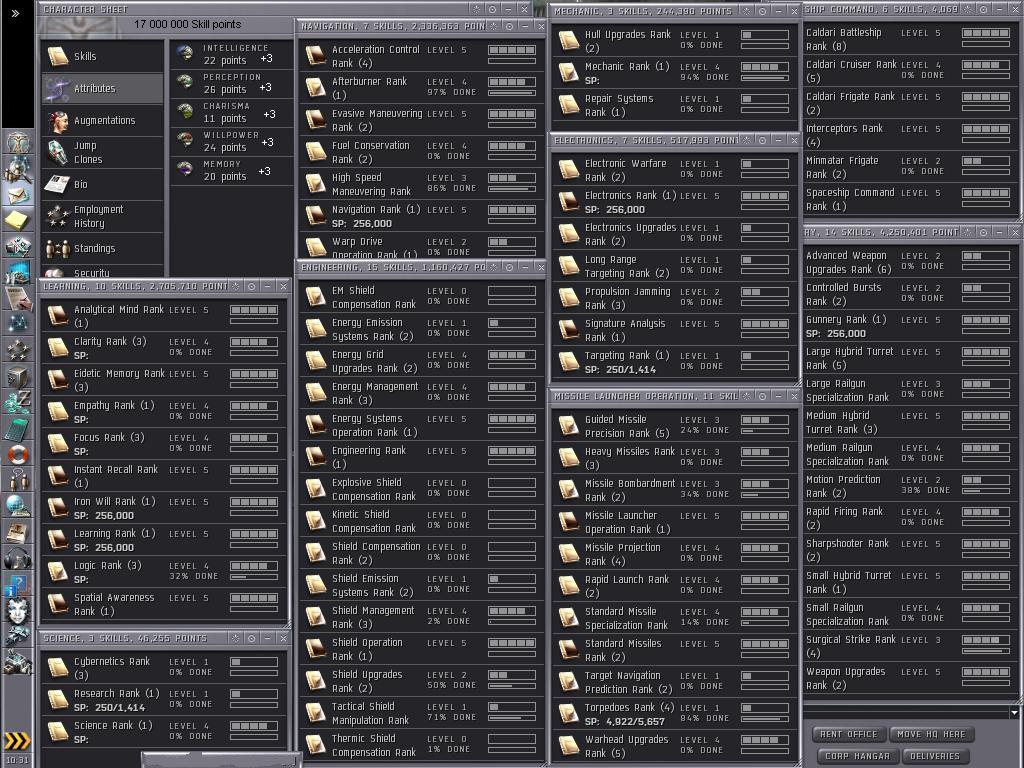The image size is (1024, 768).
Task: Click scroll down arrow above Rent Office
Action: pyautogui.click(x=1014, y=712)
